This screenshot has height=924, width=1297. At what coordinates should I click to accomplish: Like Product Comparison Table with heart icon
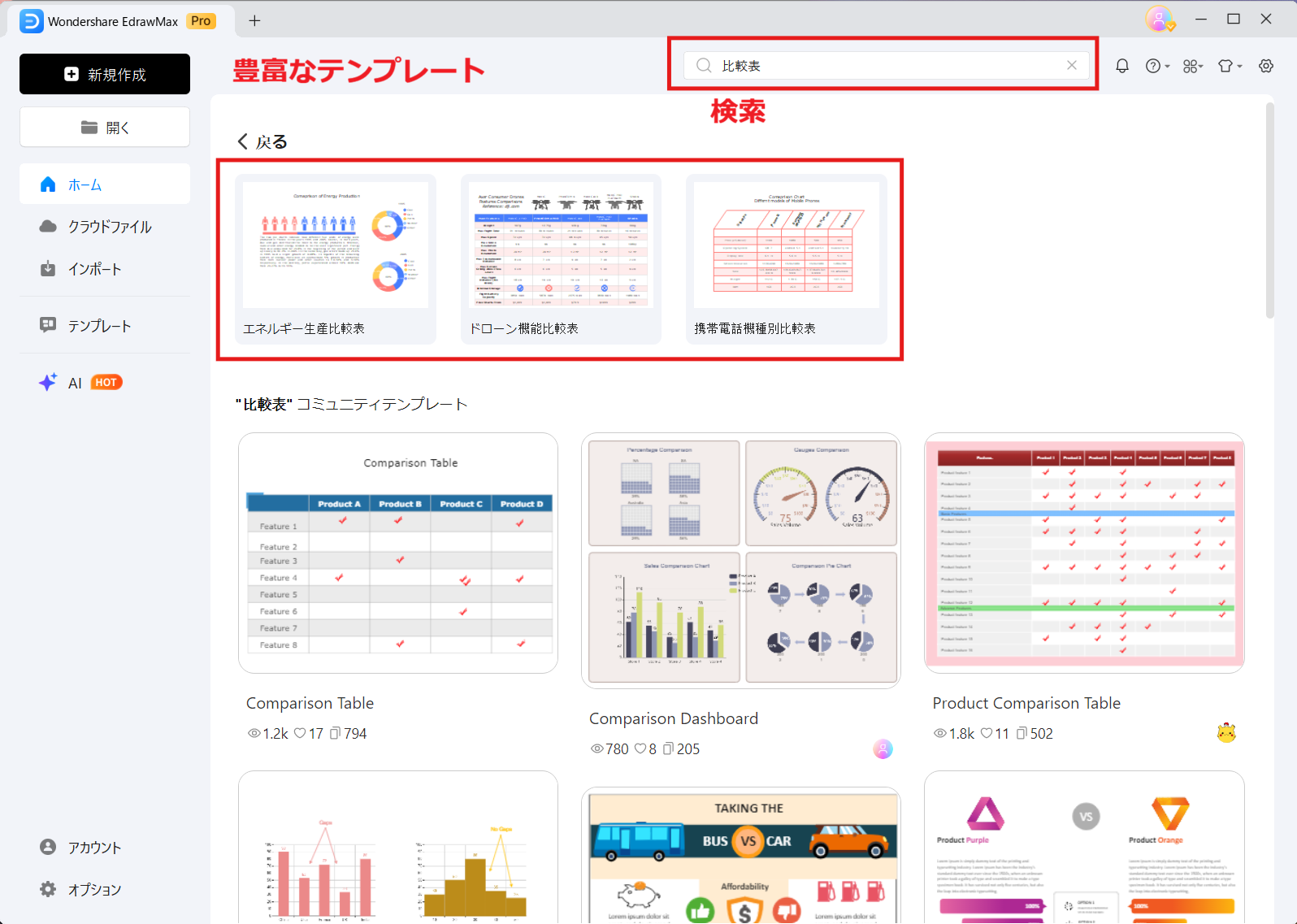pyautogui.click(x=987, y=733)
